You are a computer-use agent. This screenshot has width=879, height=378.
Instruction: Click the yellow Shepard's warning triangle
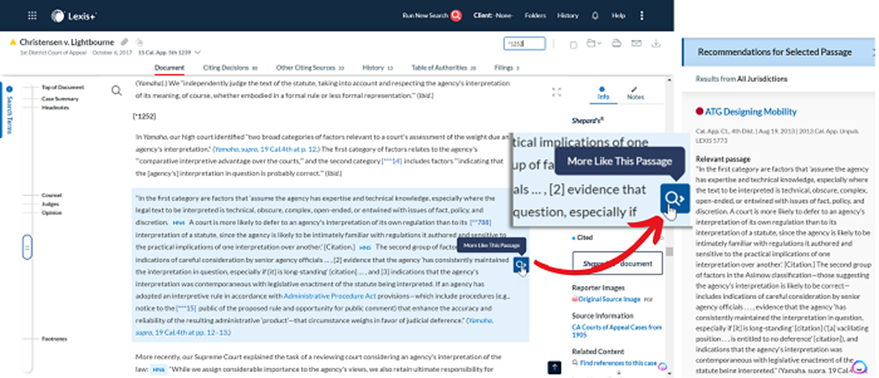(x=13, y=42)
